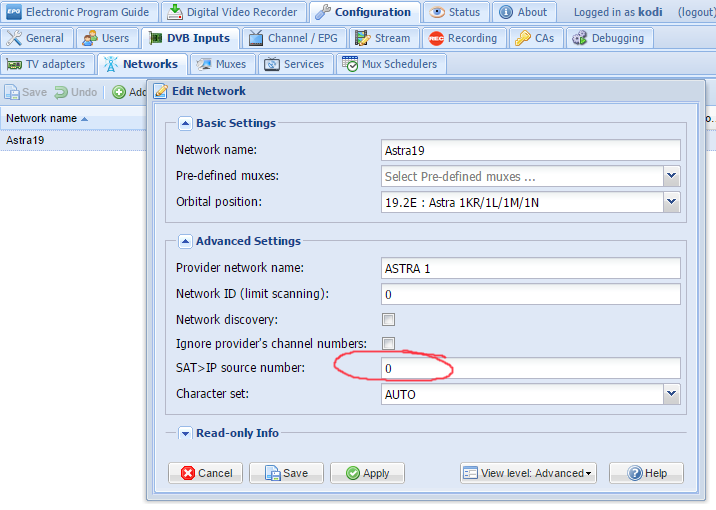Toggle Ignore provider's channel numbers checkbox
Image resolution: width=716 pixels, height=510 pixels.
click(x=388, y=344)
